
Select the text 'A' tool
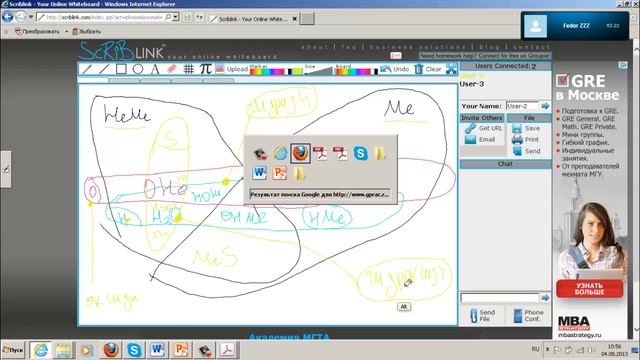click(x=155, y=69)
